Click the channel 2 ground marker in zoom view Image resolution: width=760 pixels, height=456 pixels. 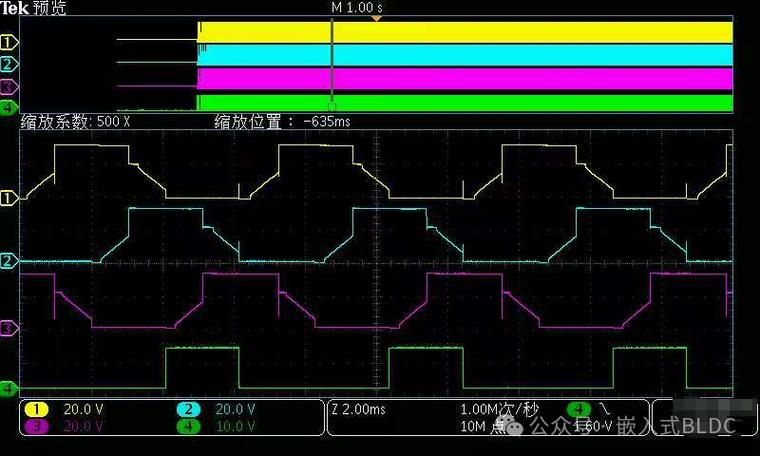9,262
